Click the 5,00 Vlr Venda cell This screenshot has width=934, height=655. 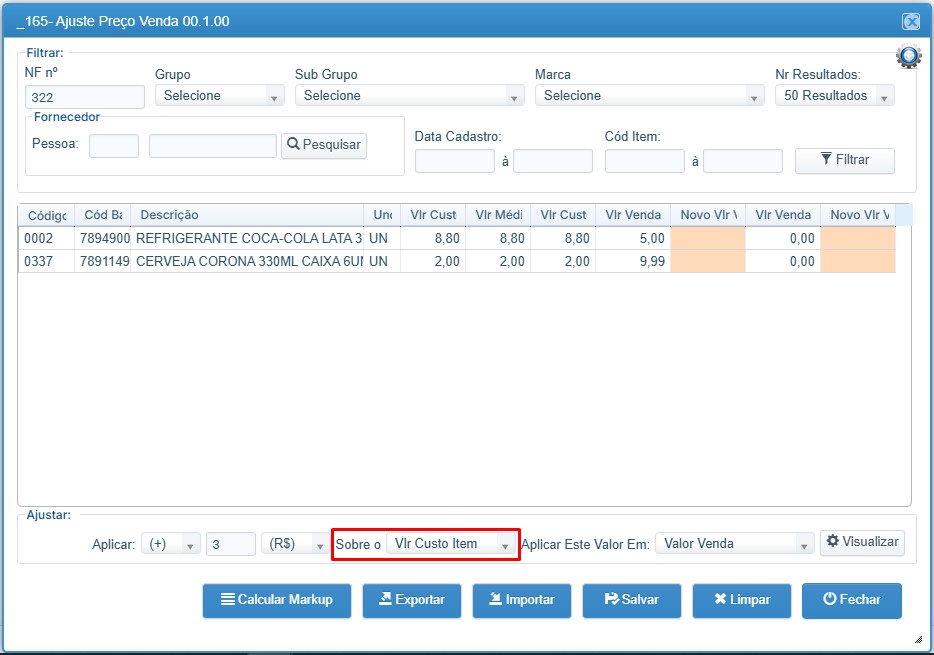pos(633,239)
